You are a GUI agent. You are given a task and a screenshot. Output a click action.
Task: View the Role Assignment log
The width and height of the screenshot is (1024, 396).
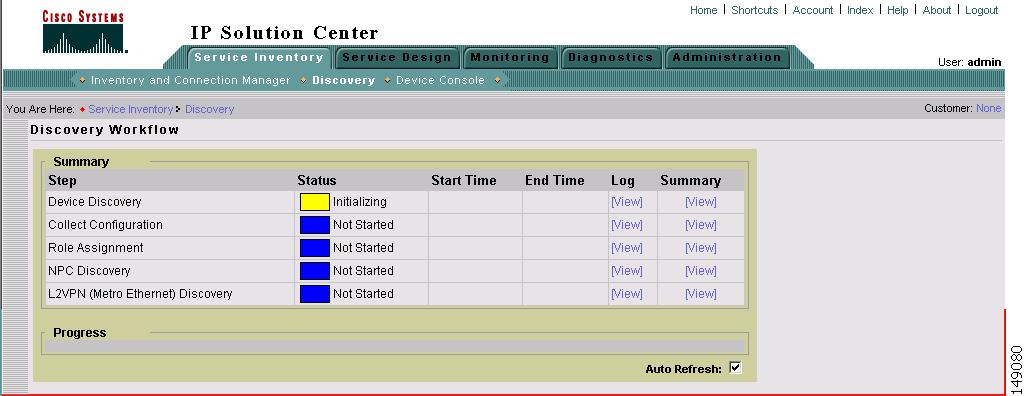(627, 248)
